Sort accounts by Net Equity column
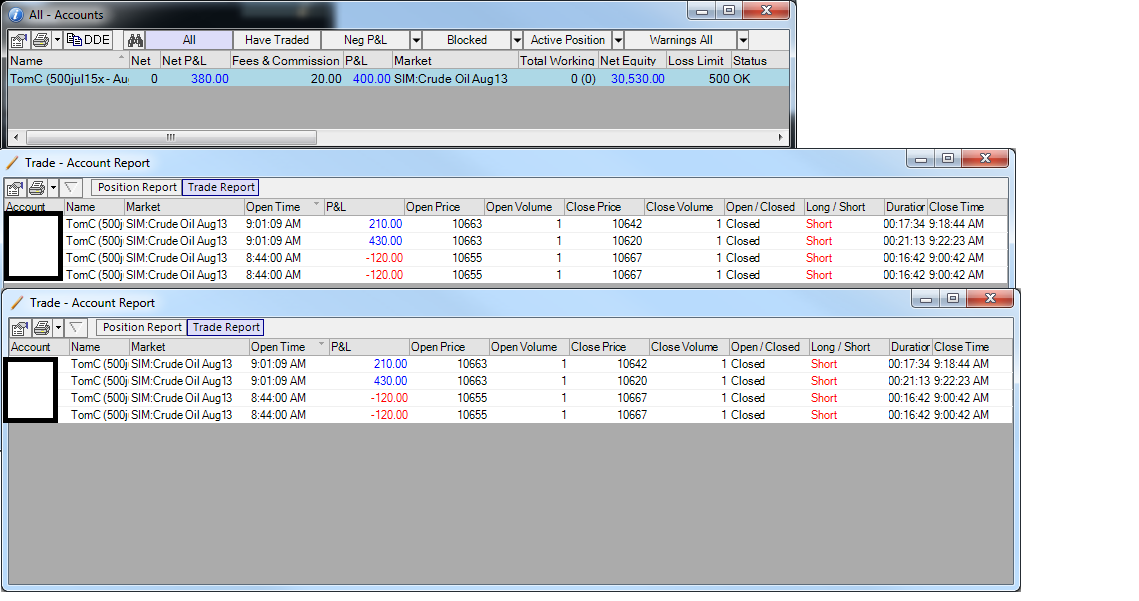The image size is (1139, 601). pos(631,61)
